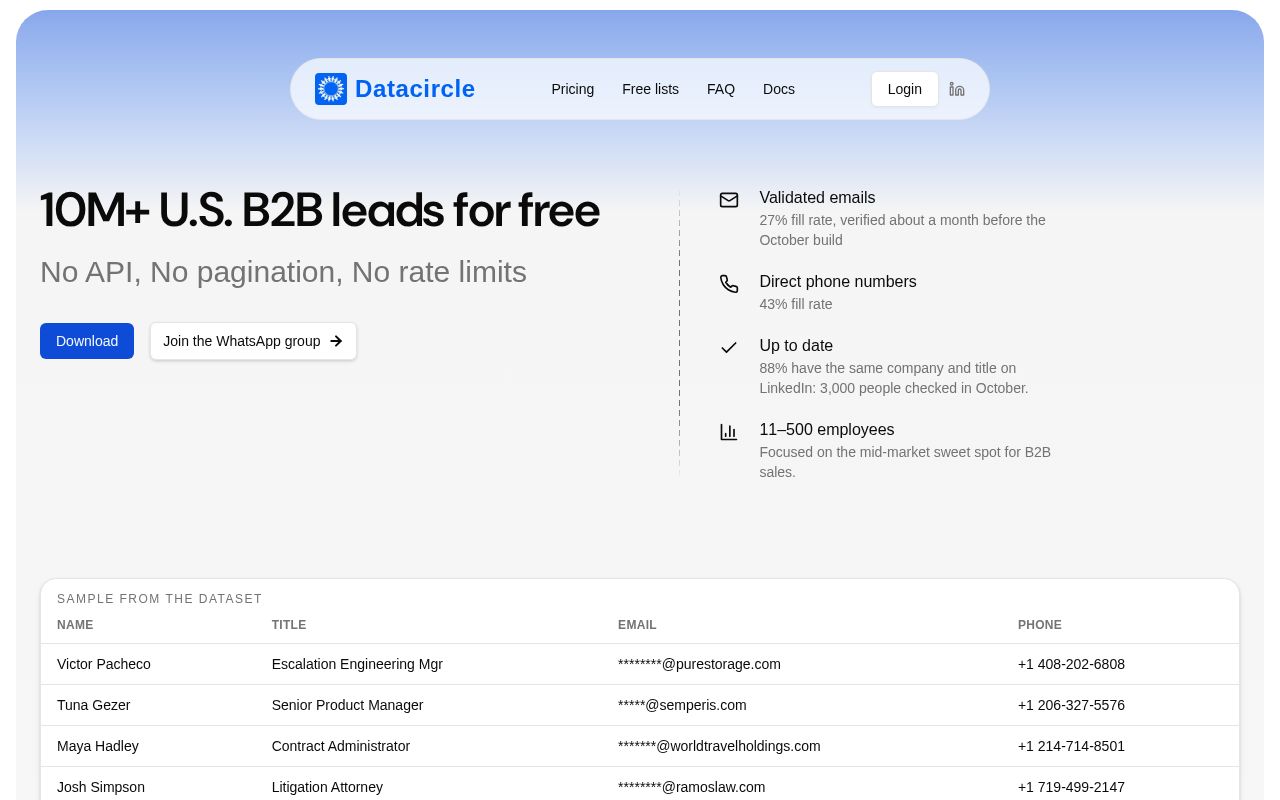Screen dimensions: 1280x800
Task: Go to Free lists page
Action: (651, 89)
